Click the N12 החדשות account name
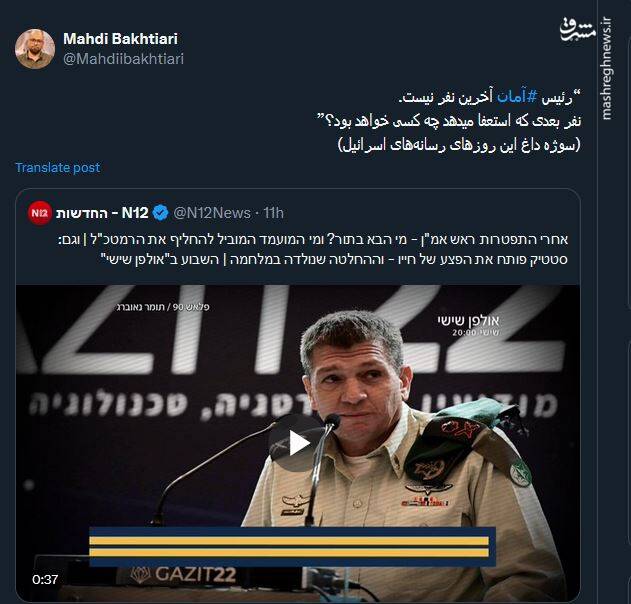The width and height of the screenshot is (631, 604). tap(102, 213)
